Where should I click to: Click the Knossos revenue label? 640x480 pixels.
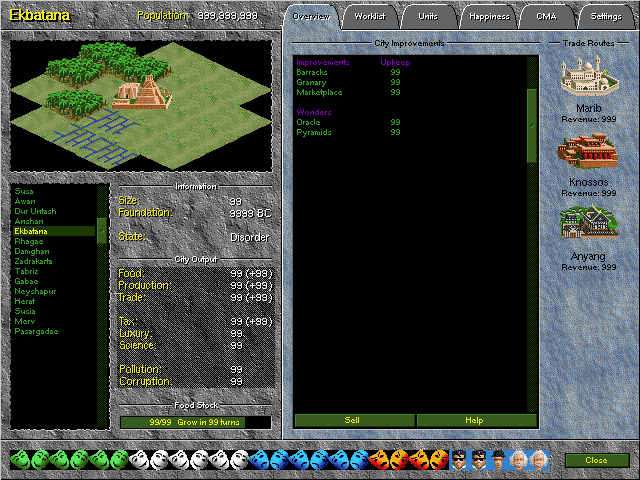(x=589, y=193)
